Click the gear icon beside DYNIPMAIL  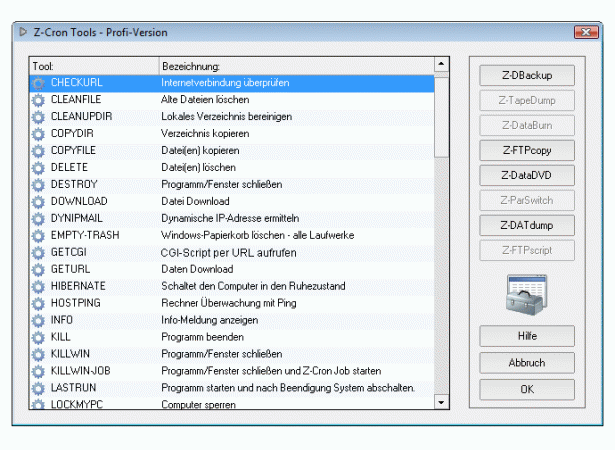pyautogui.click(x=38, y=219)
